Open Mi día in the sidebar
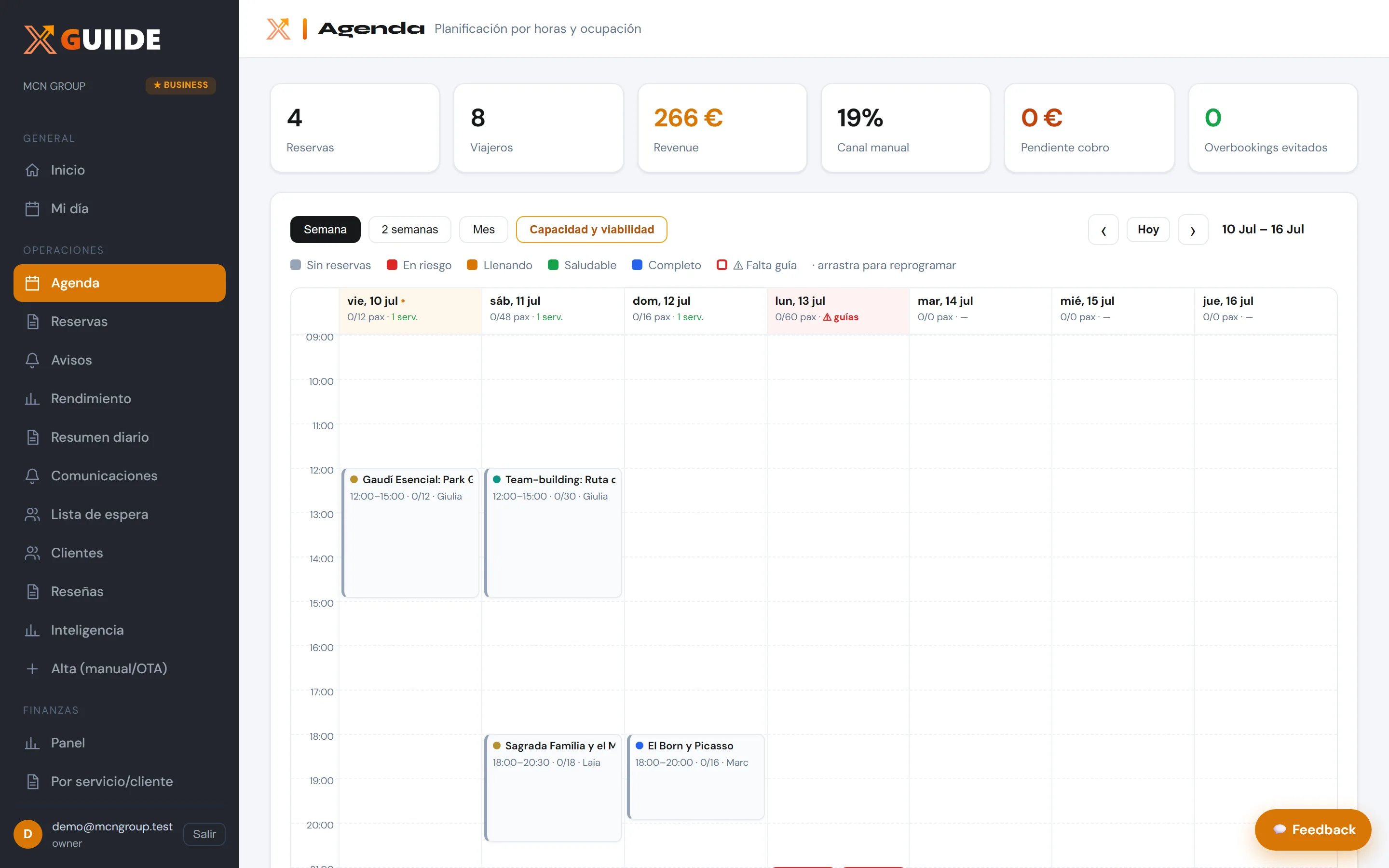The image size is (1389, 868). click(120, 208)
